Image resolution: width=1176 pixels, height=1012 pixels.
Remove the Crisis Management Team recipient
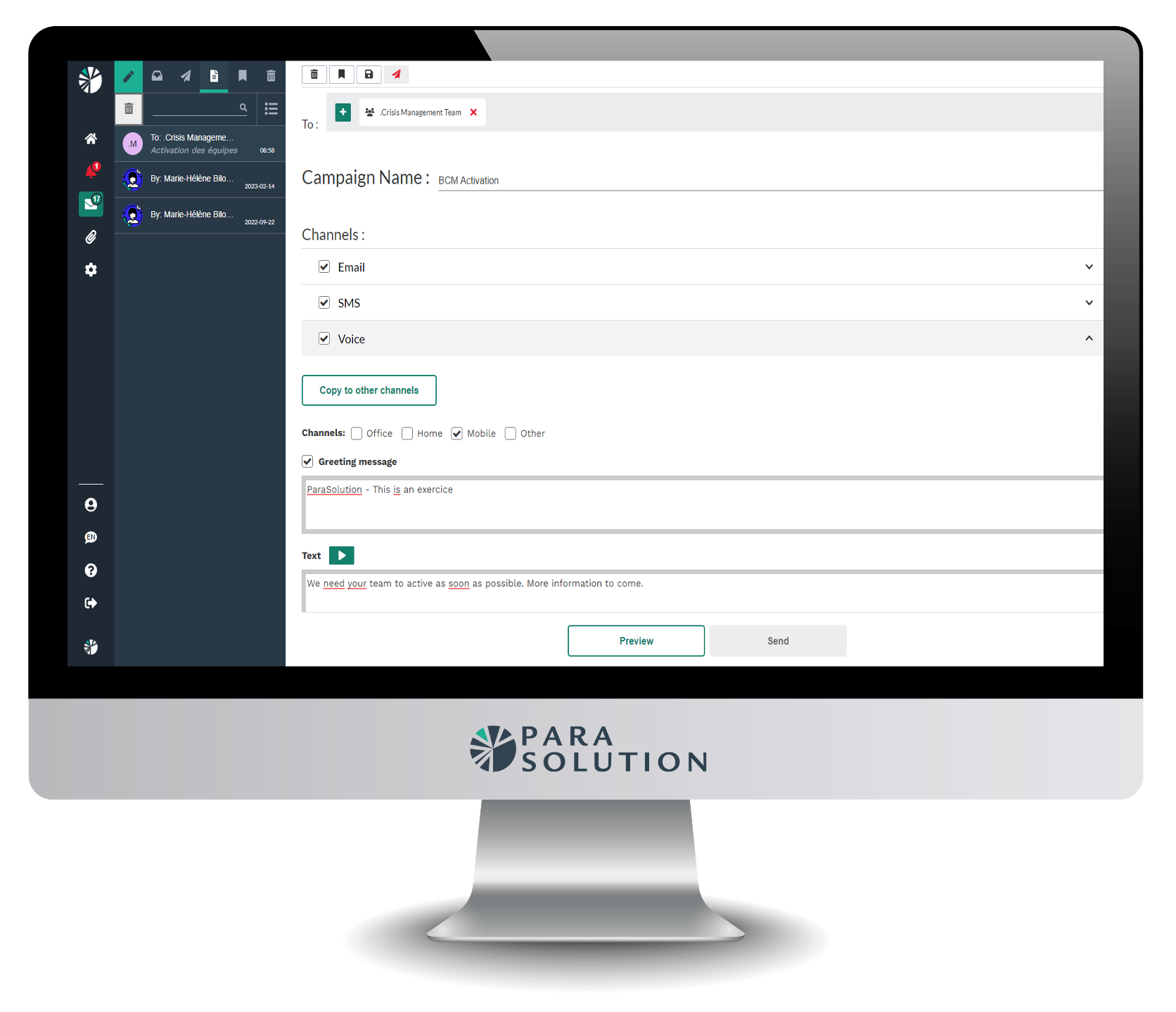point(473,112)
